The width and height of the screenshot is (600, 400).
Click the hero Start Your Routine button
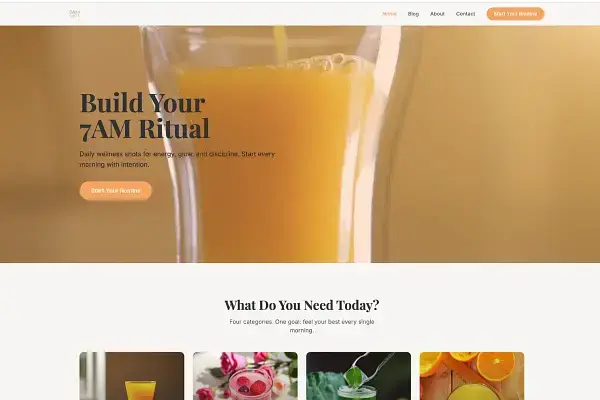coord(116,190)
